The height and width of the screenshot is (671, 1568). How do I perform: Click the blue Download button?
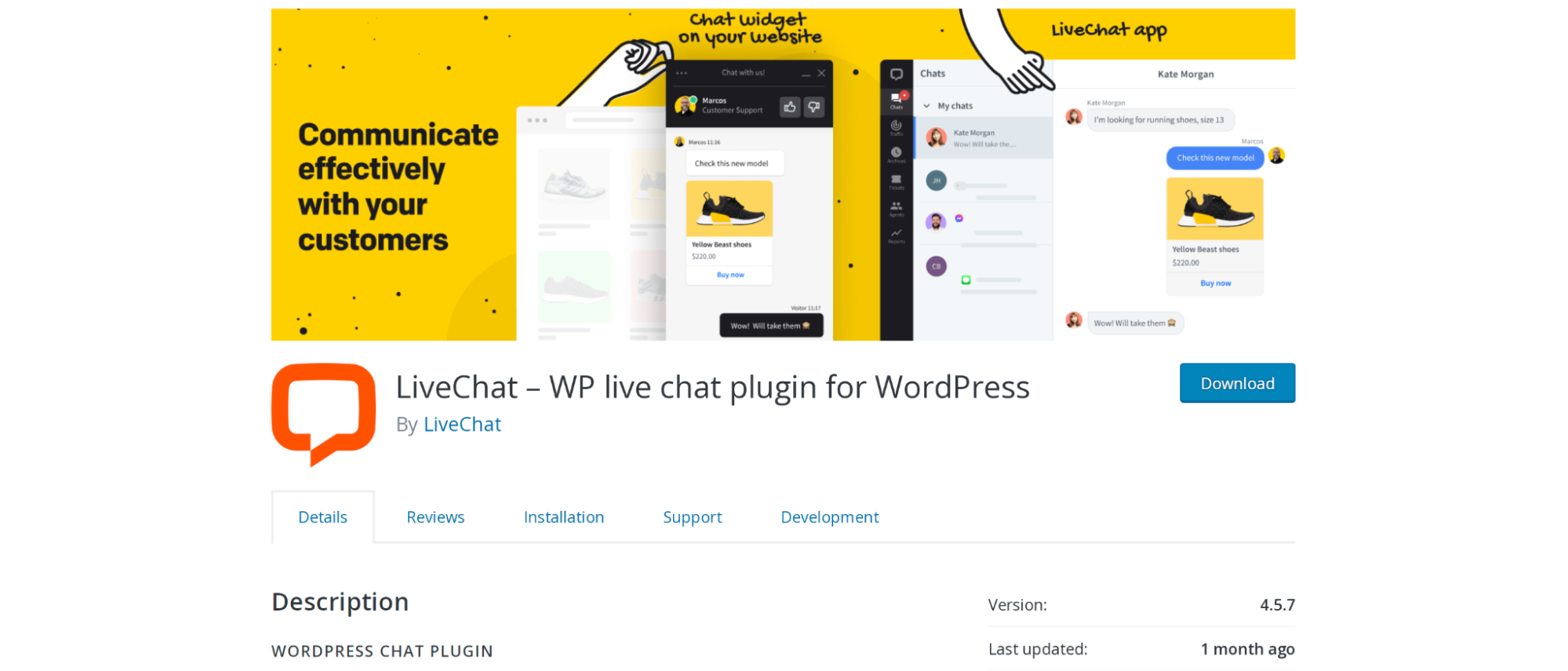(1238, 383)
